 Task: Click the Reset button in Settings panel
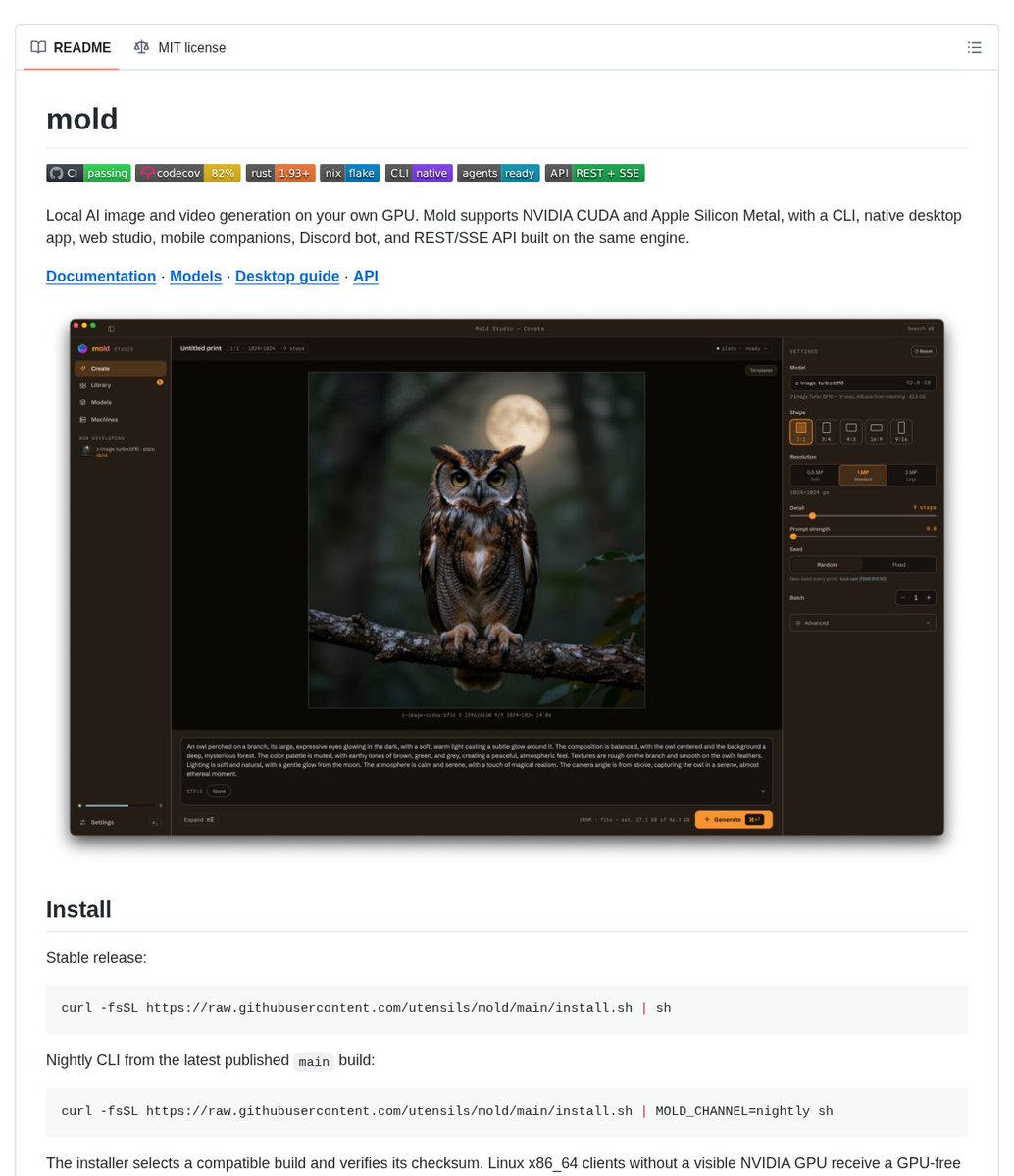click(x=923, y=351)
